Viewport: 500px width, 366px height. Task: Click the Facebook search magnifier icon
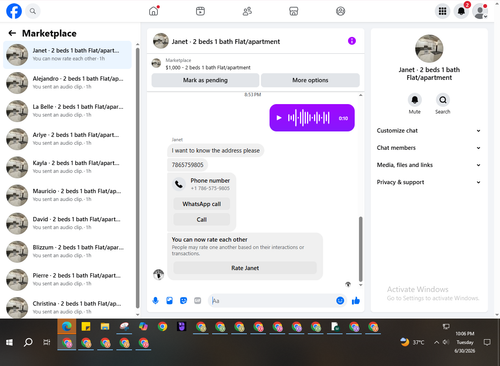[x=33, y=11]
